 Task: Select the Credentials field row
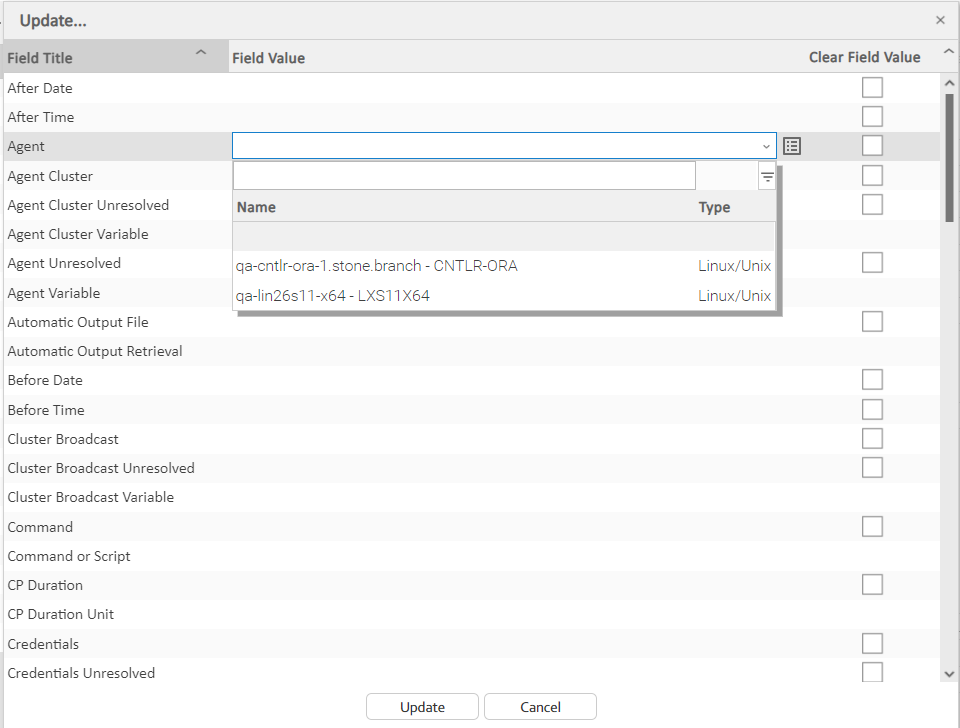click(43, 644)
